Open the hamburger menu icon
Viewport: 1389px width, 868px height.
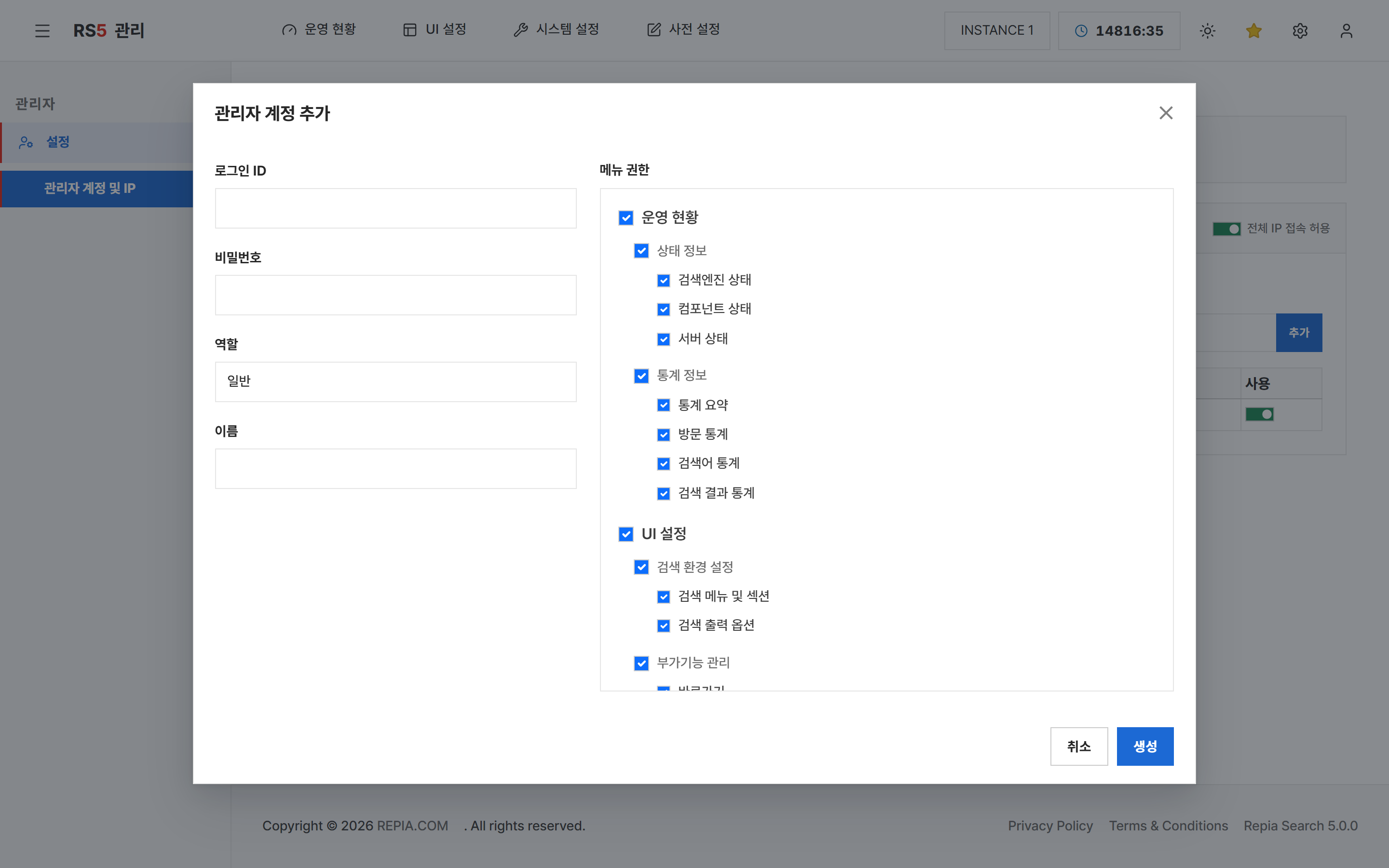tap(42, 30)
